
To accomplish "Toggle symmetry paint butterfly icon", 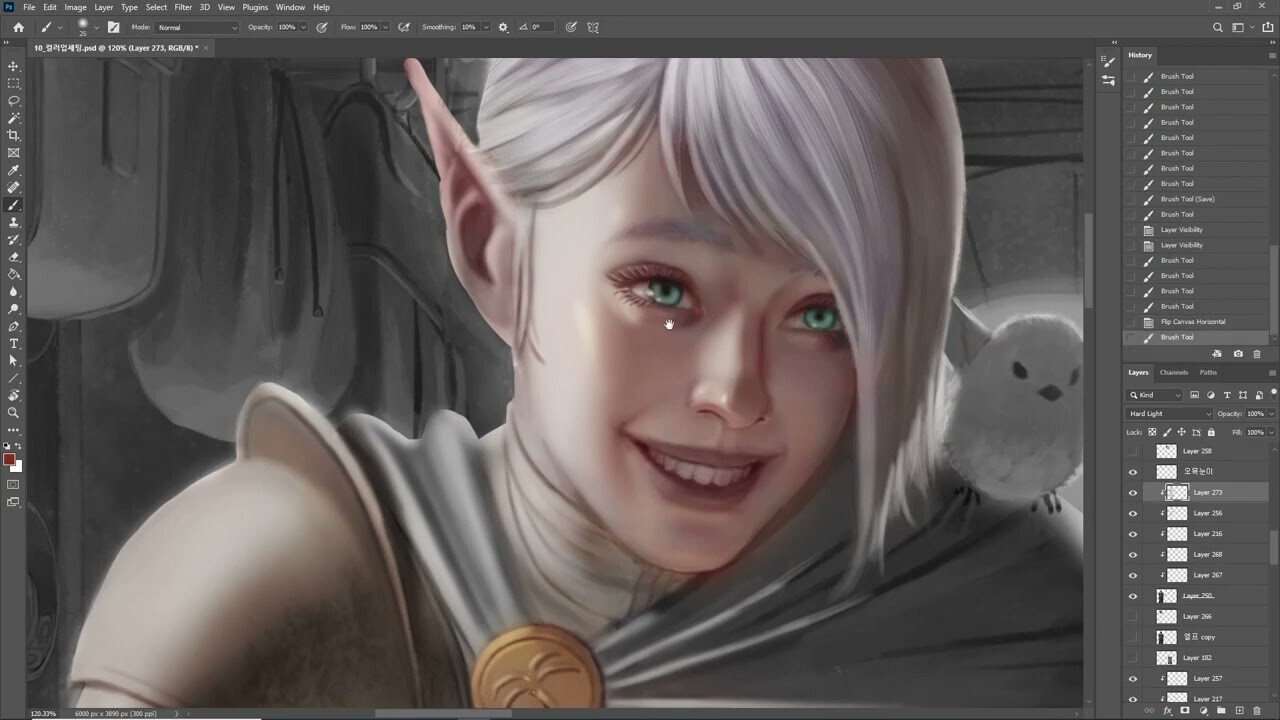I will 593,27.
